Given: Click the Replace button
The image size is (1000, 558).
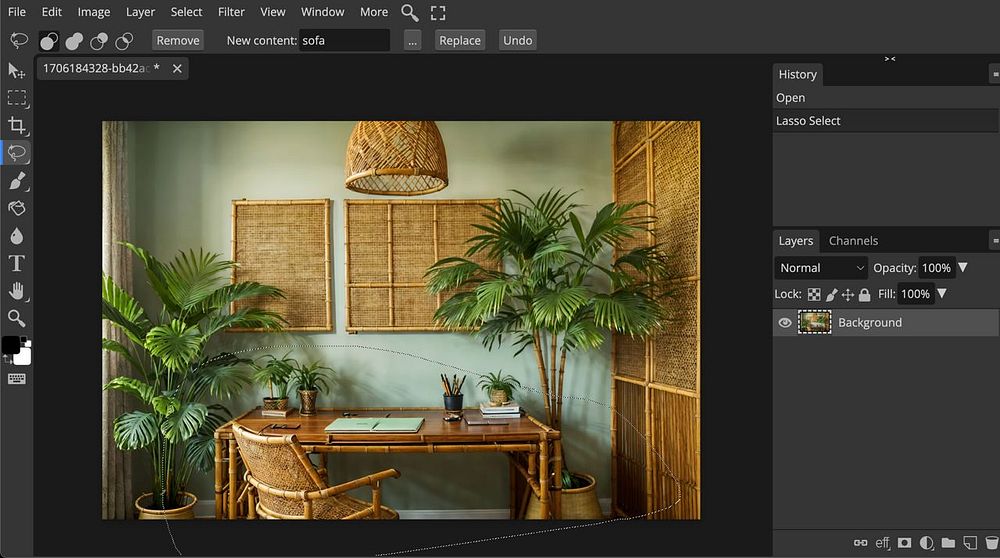Looking at the screenshot, I should tap(460, 40).
